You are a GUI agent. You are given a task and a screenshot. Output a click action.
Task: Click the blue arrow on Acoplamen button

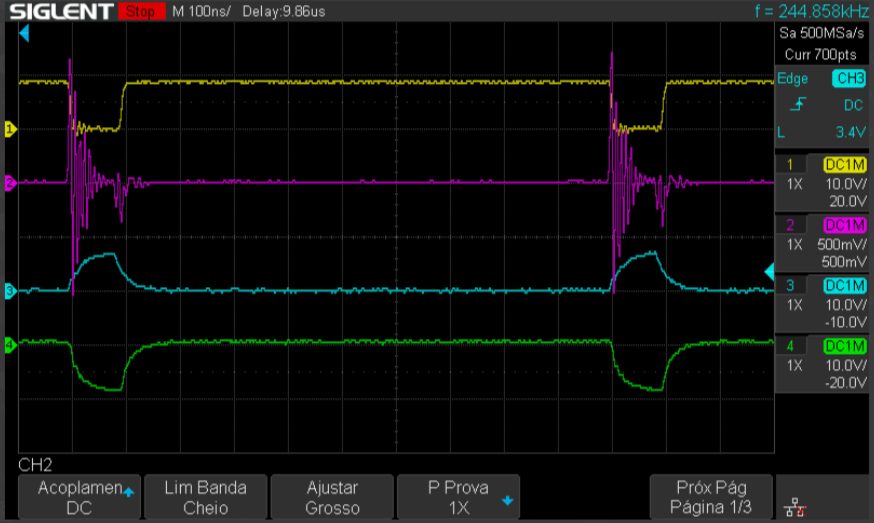coord(129,492)
